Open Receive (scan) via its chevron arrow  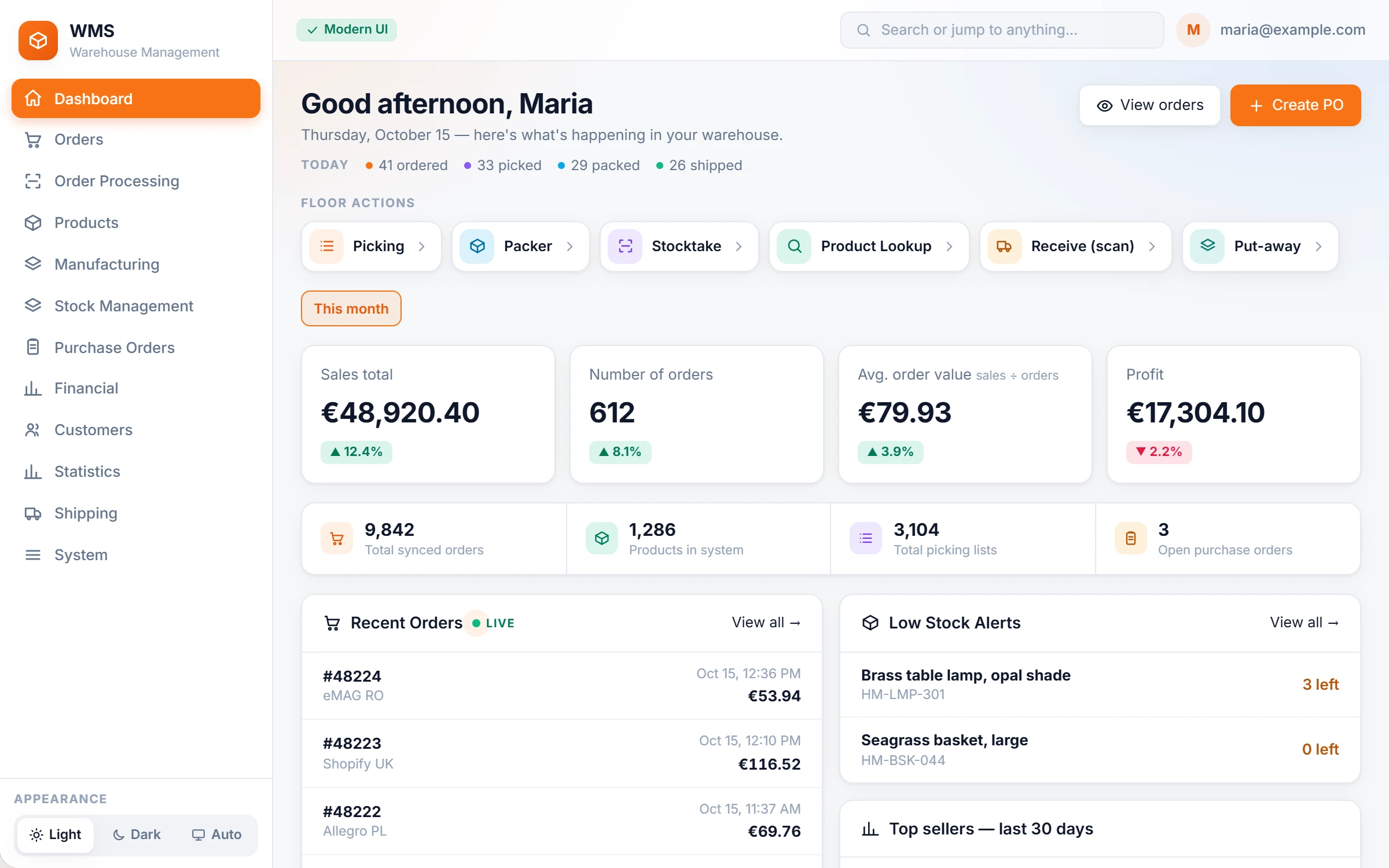click(1152, 247)
